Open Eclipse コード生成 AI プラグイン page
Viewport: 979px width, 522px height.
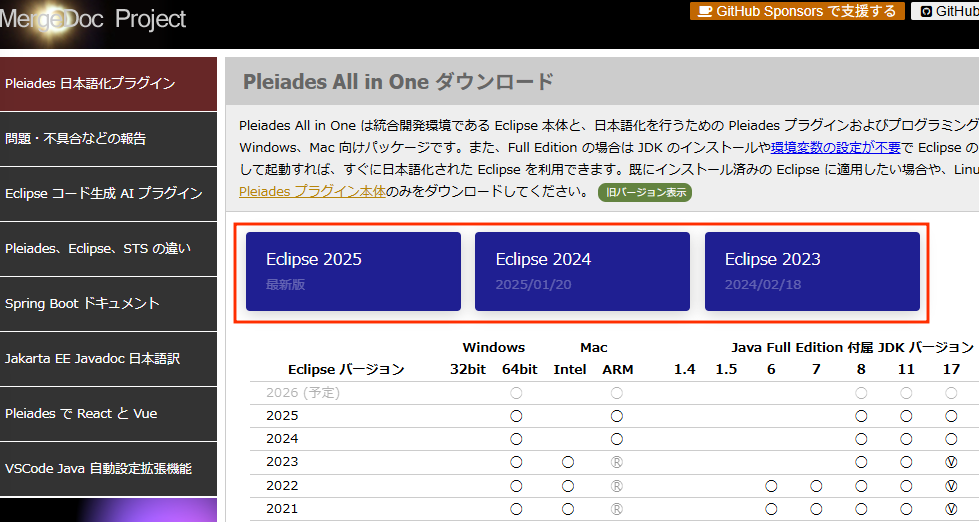coord(108,194)
